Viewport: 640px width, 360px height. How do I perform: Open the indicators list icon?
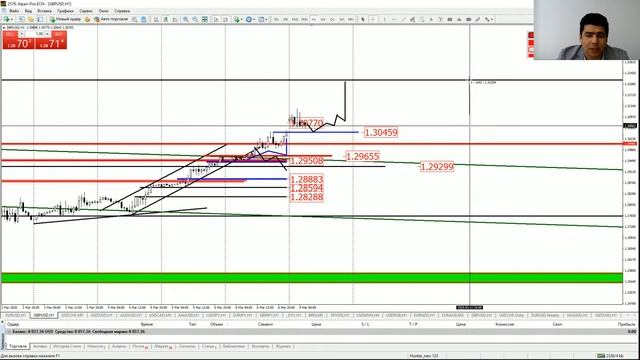(x=237, y=19)
